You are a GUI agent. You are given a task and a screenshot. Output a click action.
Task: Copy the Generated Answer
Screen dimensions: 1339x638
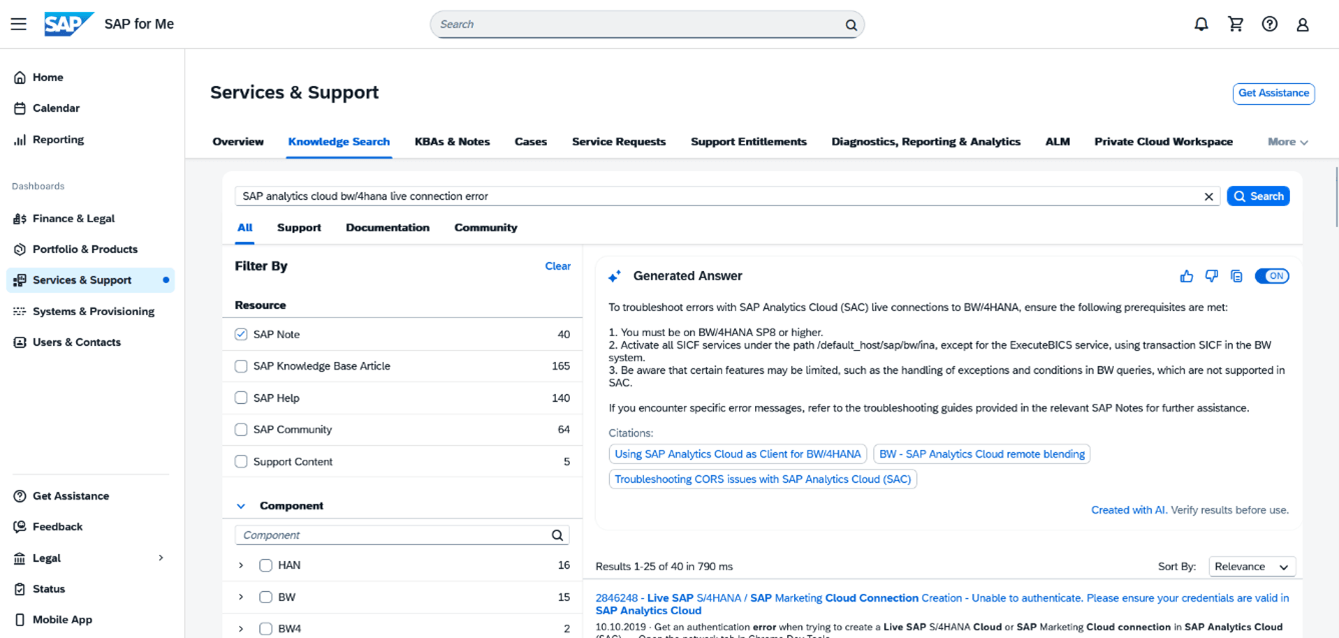[x=1237, y=276]
